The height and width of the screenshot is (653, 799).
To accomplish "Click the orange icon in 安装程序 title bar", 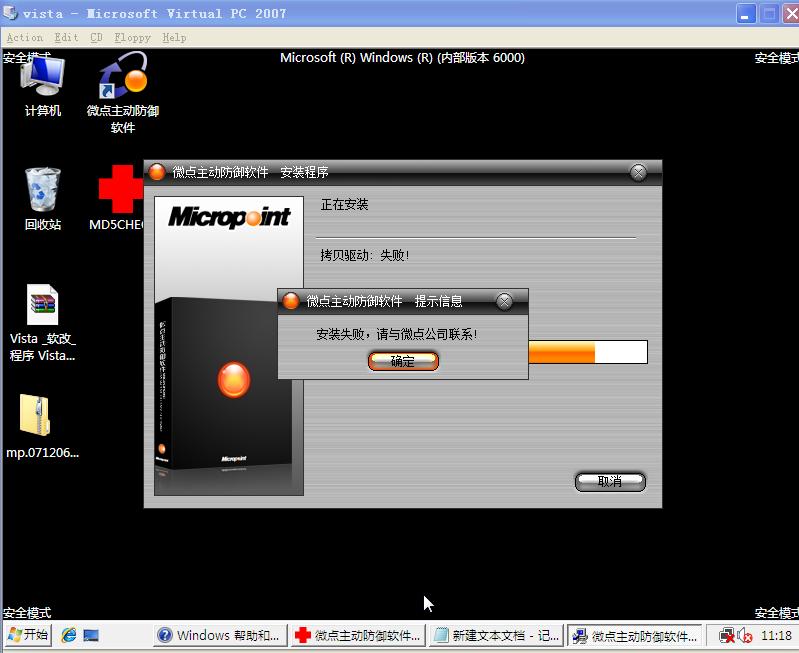I will coord(157,172).
